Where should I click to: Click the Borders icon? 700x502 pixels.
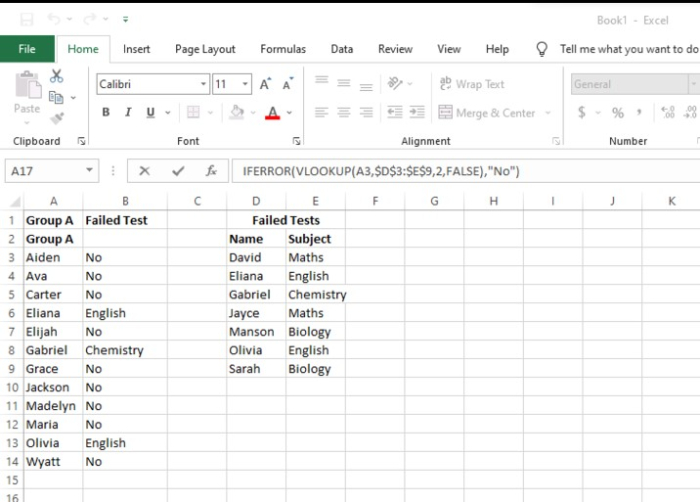click(193, 112)
